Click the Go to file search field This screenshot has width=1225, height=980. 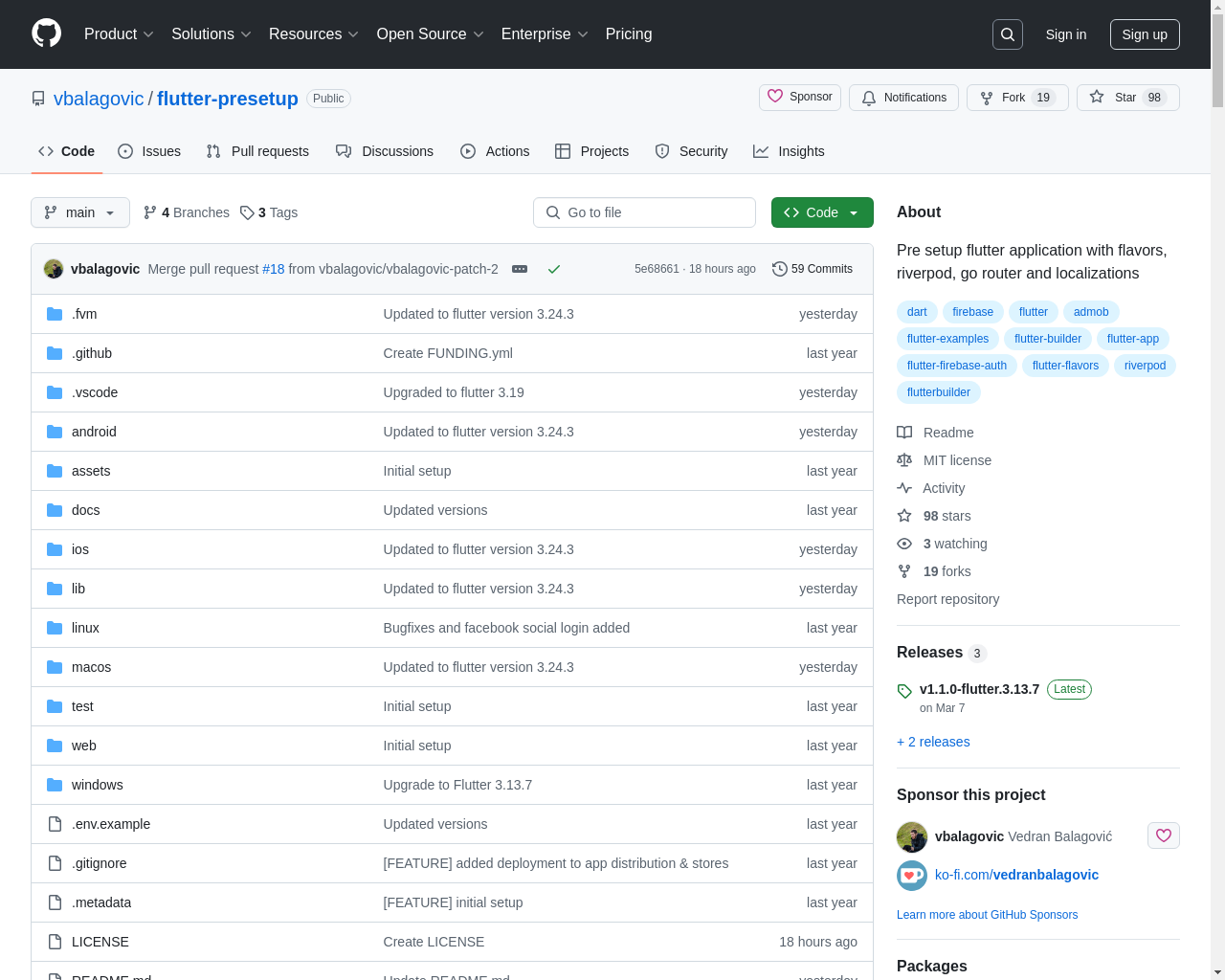coord(644,212)
